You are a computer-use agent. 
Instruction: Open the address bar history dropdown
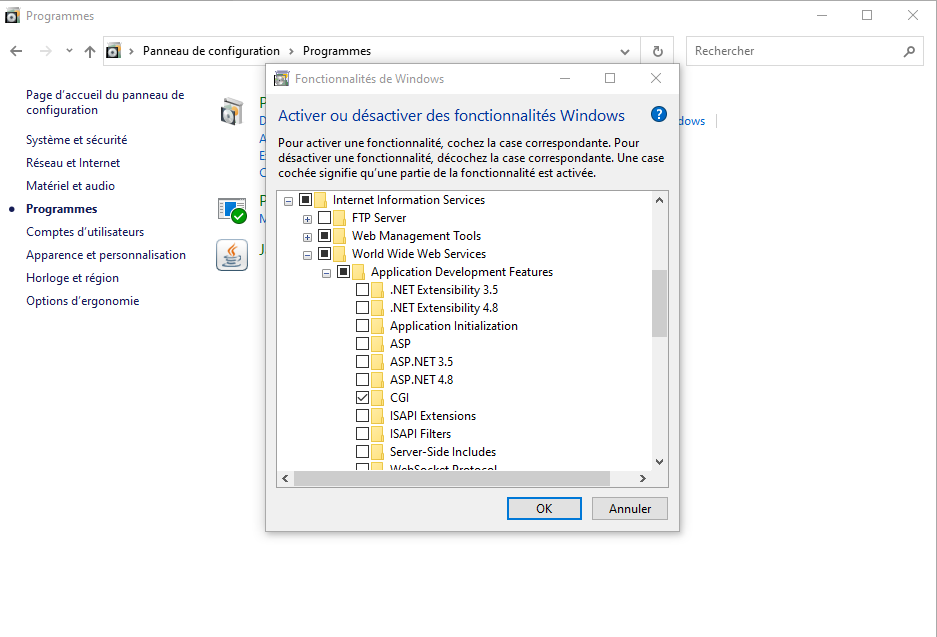point(625,51)
